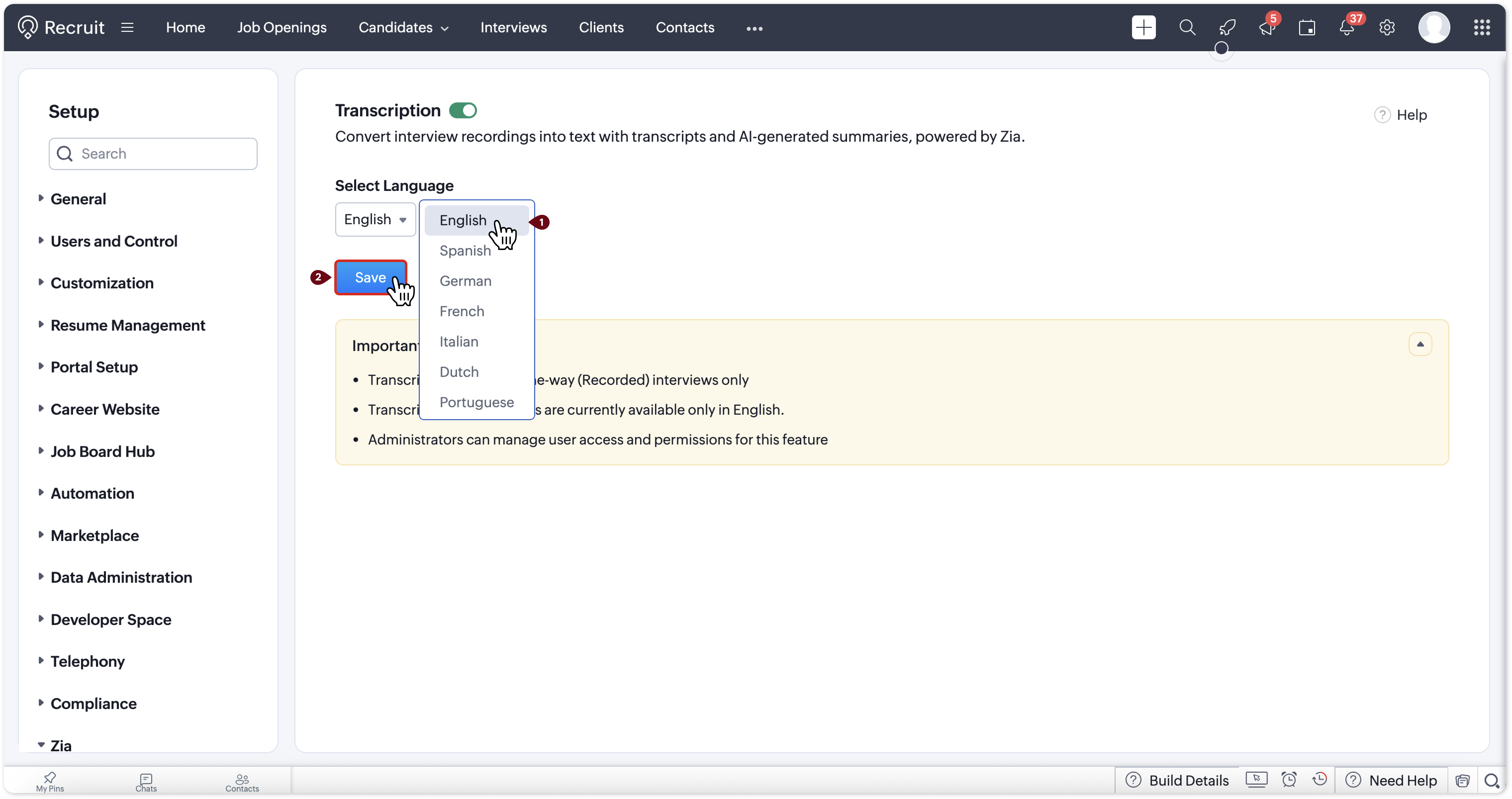Toggle the sidebar hamburger menu
Image resolution: width=1512 pixels, height=799 pixels.
tap(127, 28)
